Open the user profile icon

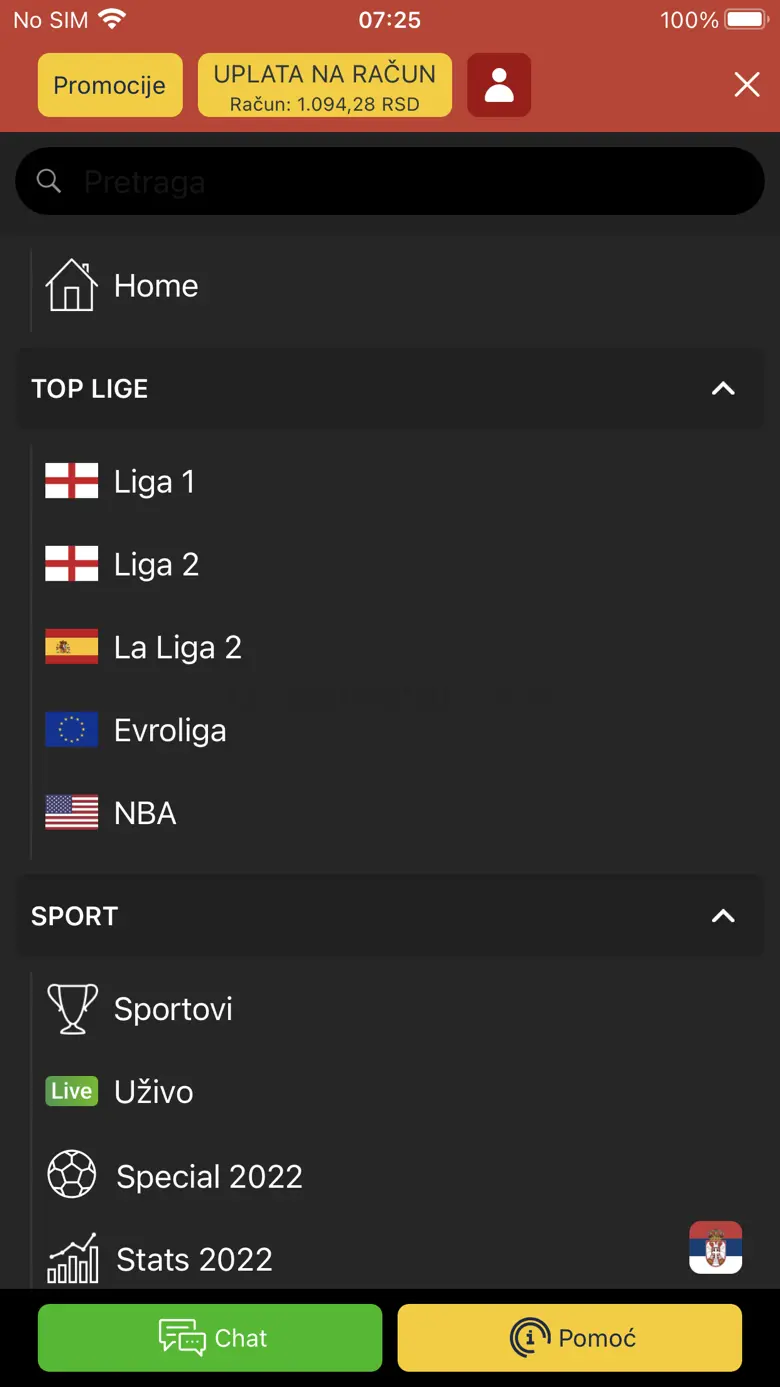coord(499,85)
